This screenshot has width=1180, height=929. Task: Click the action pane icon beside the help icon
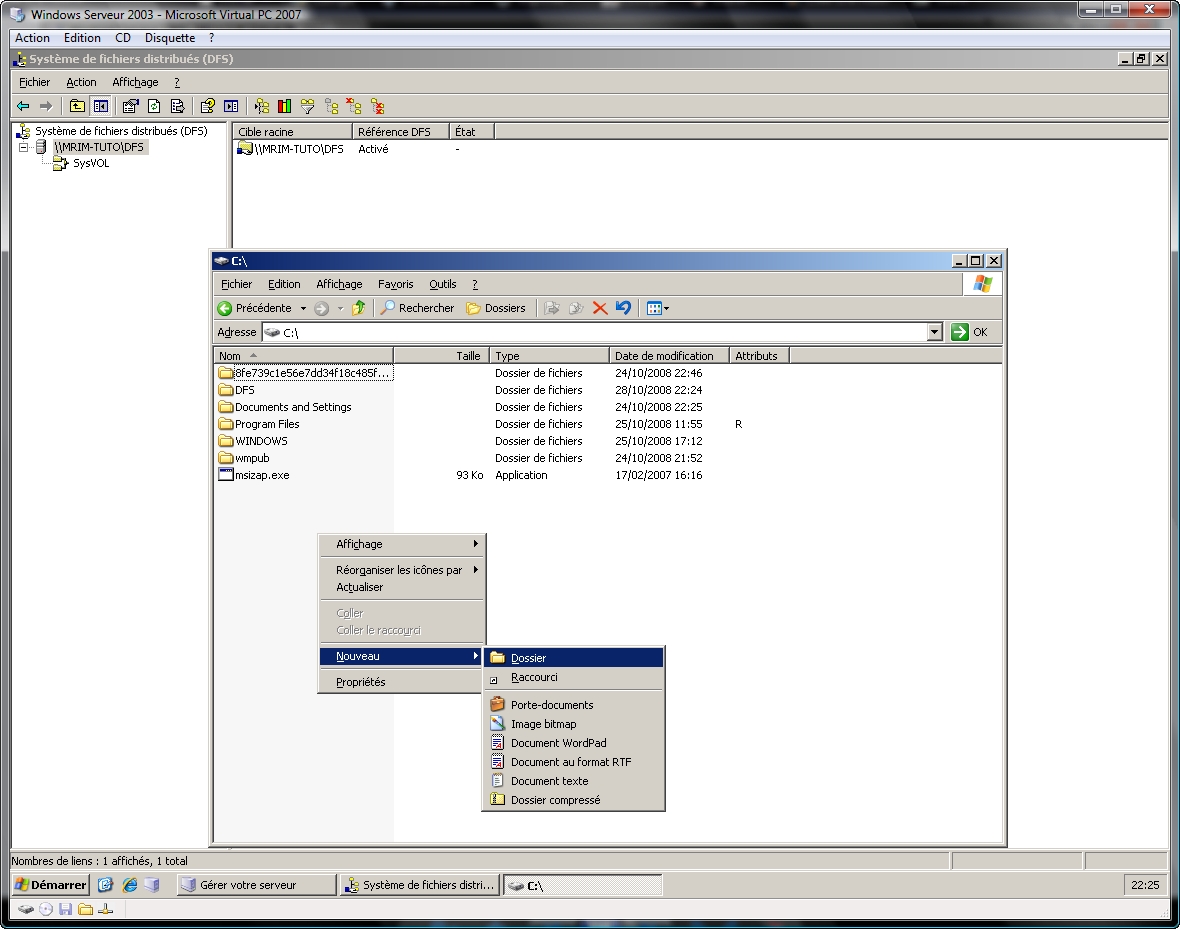click(231, 106)
